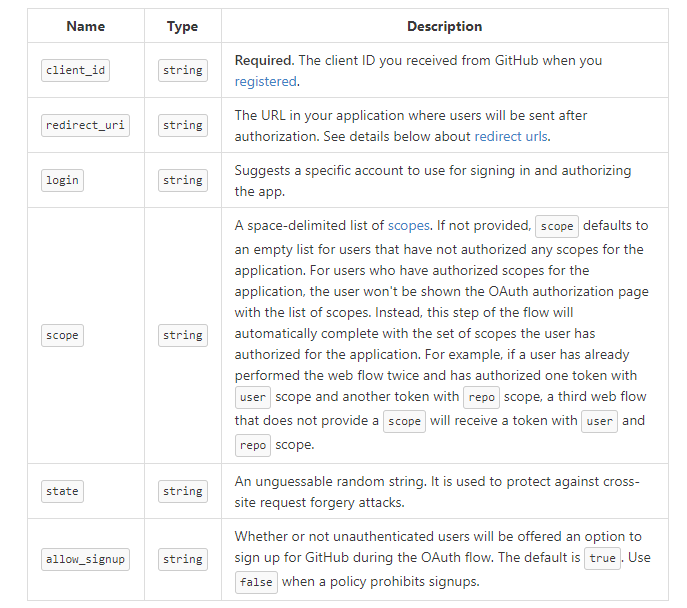Click the bold 'Required.' text
Viewport: 687px width, 608px height.
(x=264, y=60)
